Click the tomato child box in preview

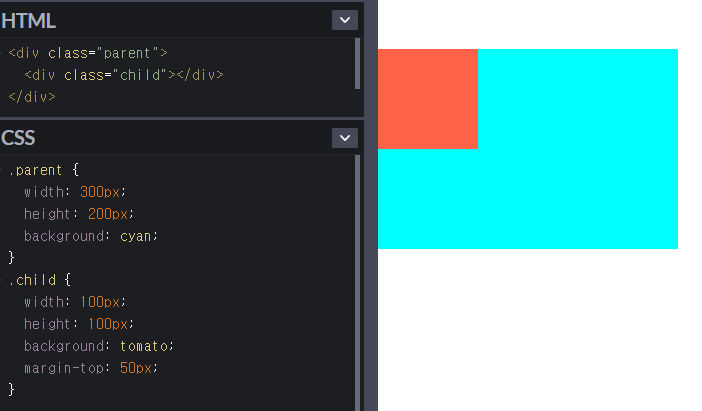[428, 98]
